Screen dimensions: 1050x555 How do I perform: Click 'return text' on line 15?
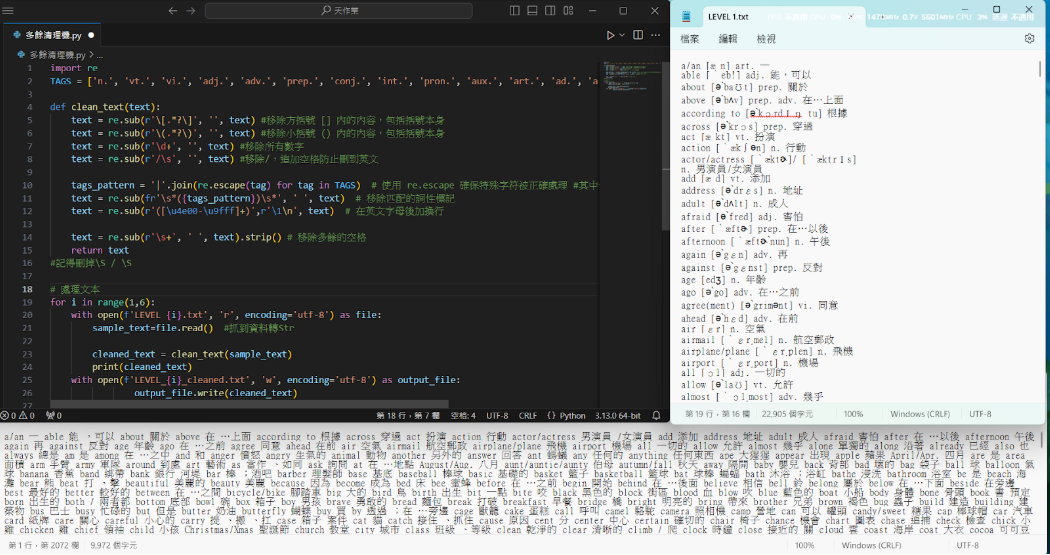100,250
